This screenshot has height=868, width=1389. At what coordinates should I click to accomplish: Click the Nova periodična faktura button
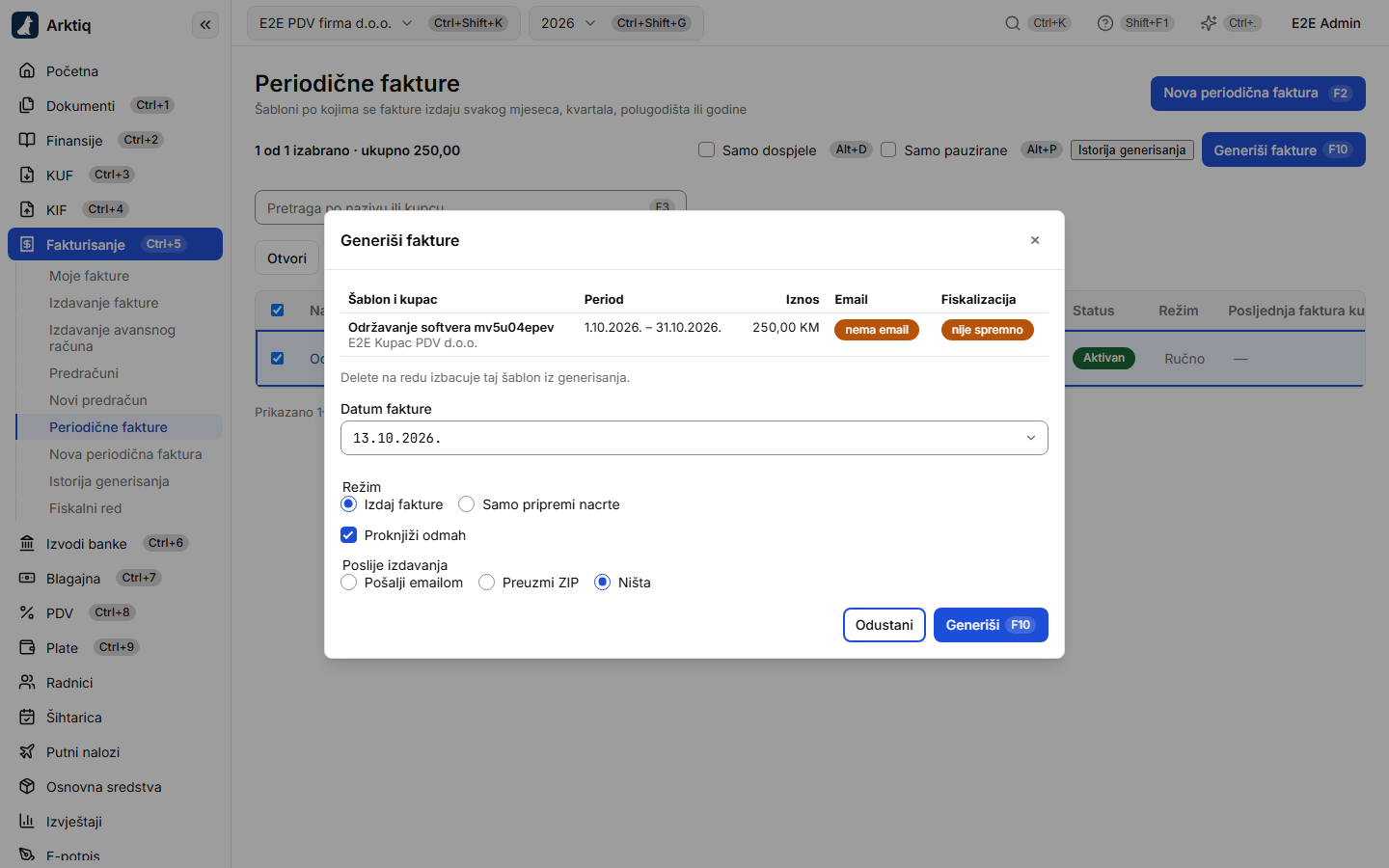tap(1258, 94)
